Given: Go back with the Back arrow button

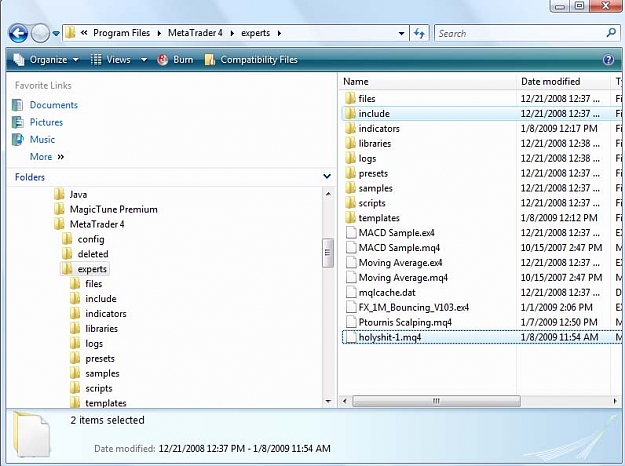Looking at the screenshot, I should tap(18, 33).
